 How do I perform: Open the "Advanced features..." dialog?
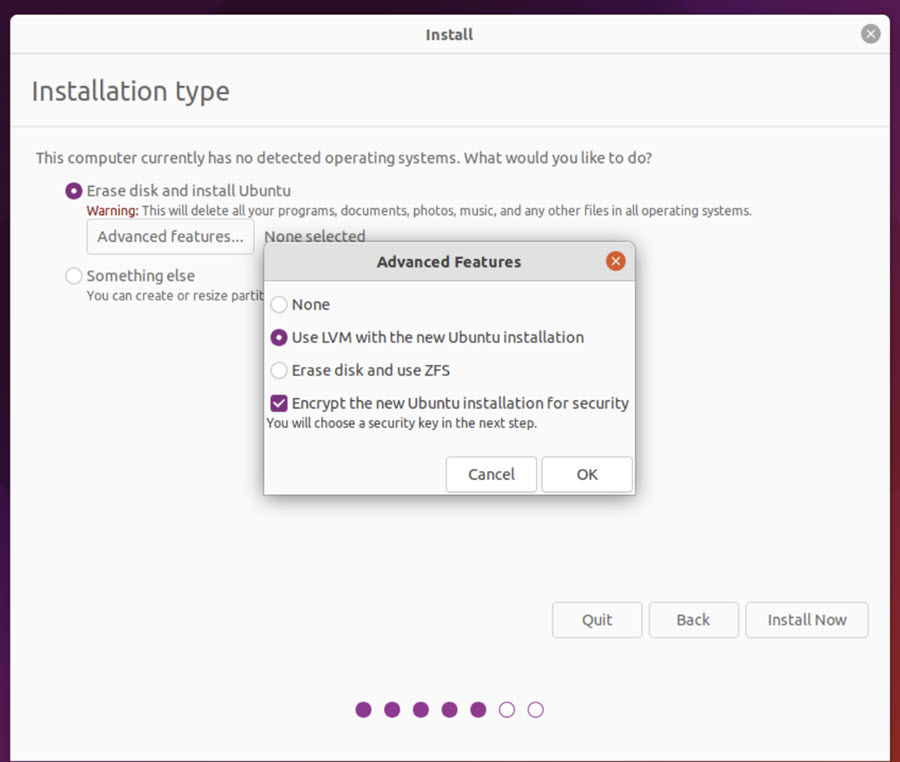[169, 236]
